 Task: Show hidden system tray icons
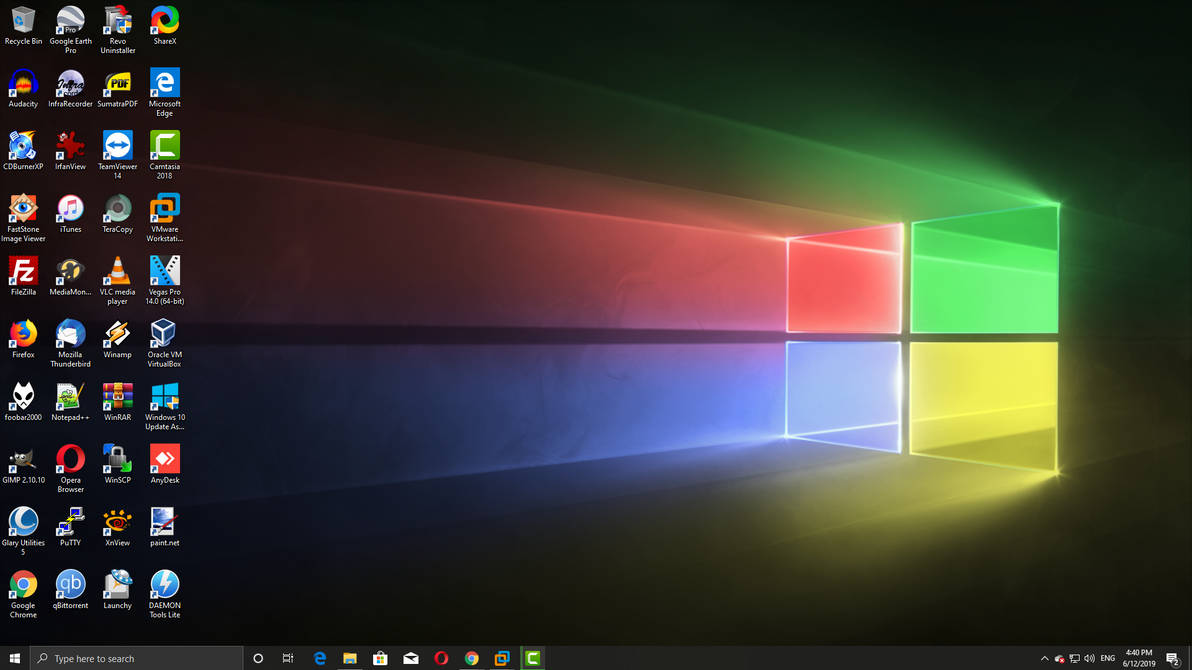[x=1045, y=659]
